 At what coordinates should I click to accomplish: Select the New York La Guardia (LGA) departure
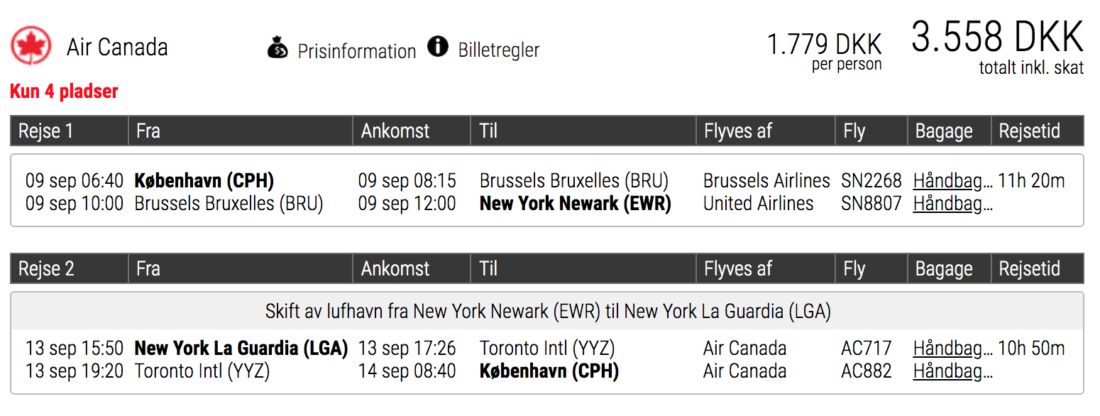click(x=241, y=348)
